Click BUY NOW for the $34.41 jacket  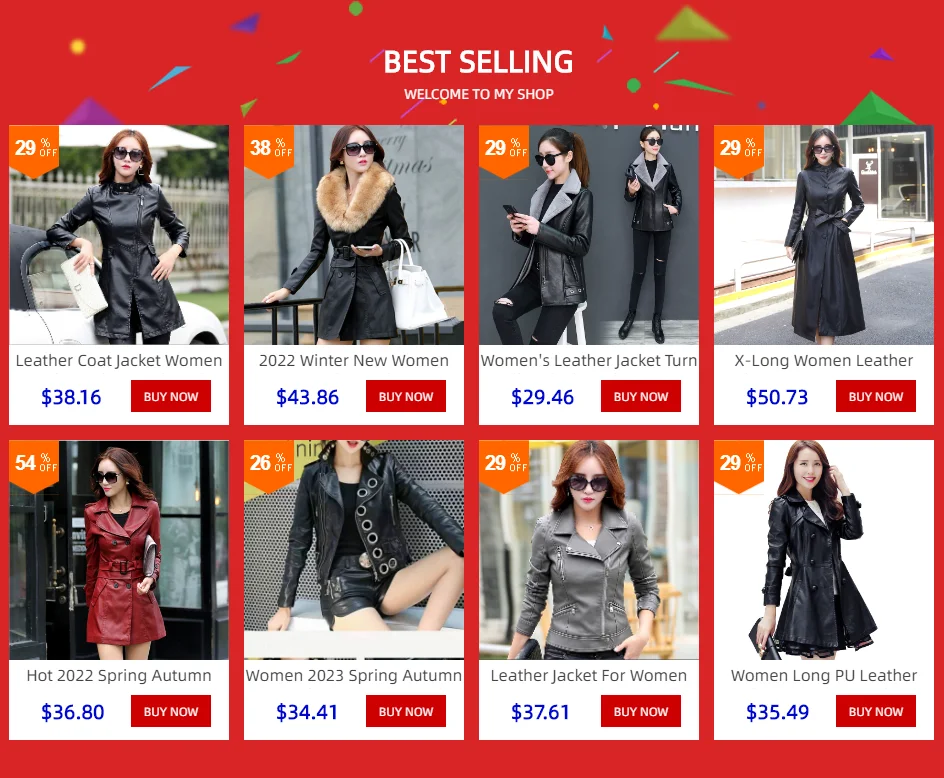(x=406, y=711)
